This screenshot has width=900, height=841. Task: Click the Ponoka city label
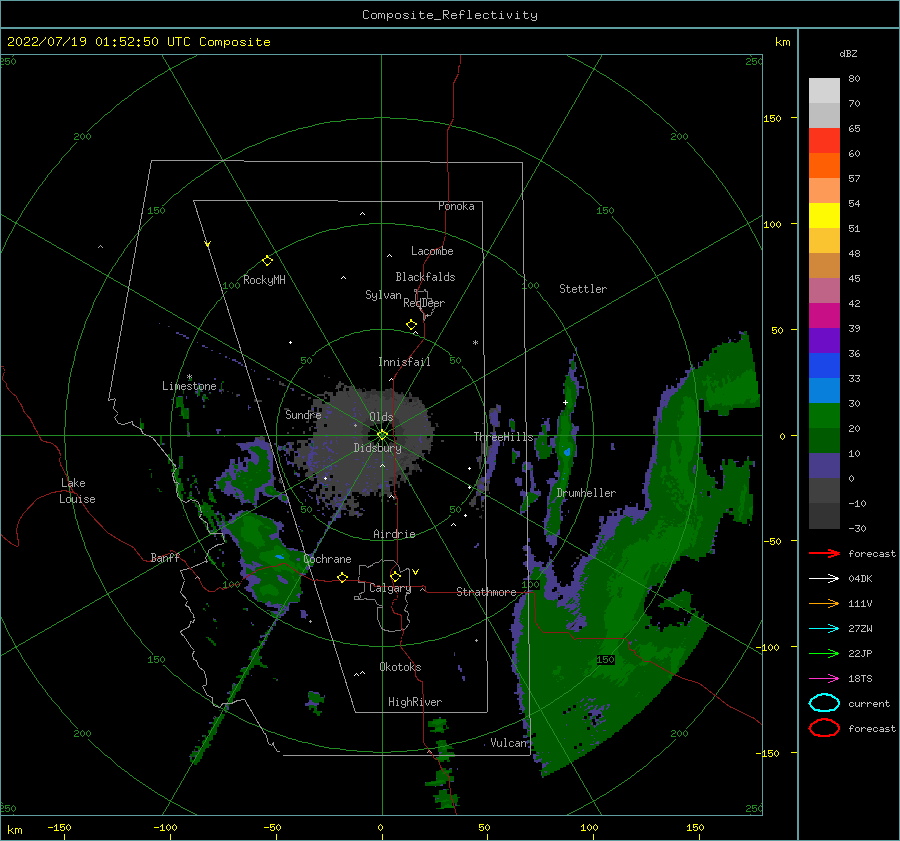tap(456, 206)
